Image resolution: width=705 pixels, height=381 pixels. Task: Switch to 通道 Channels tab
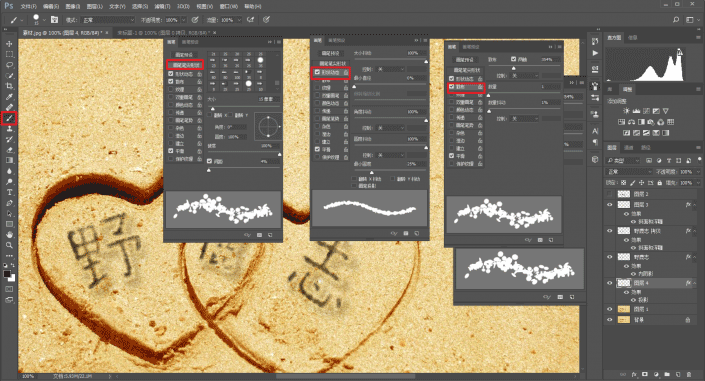click(x=629, y=148)
